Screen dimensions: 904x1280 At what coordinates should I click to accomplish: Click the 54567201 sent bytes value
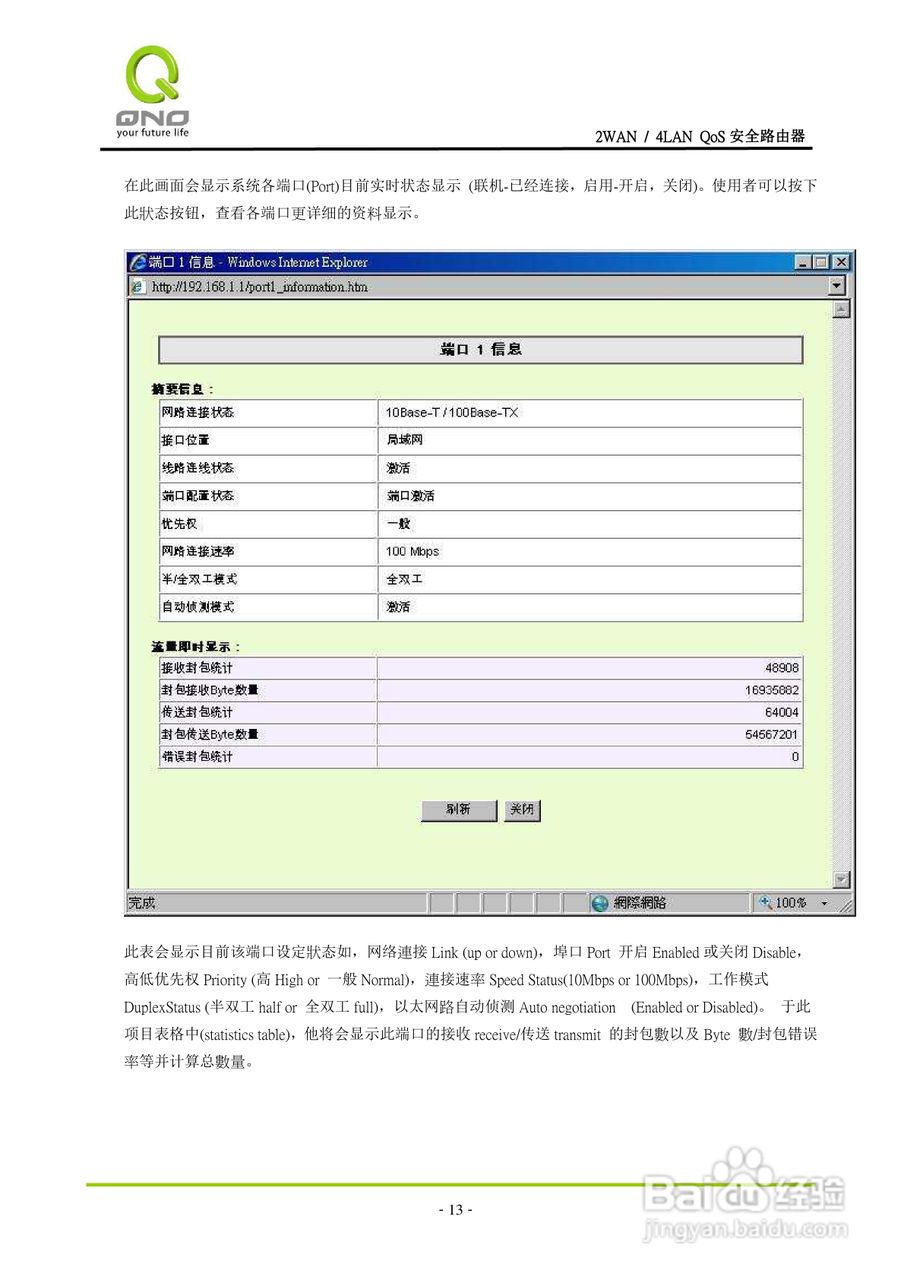[x=772, y=735]
